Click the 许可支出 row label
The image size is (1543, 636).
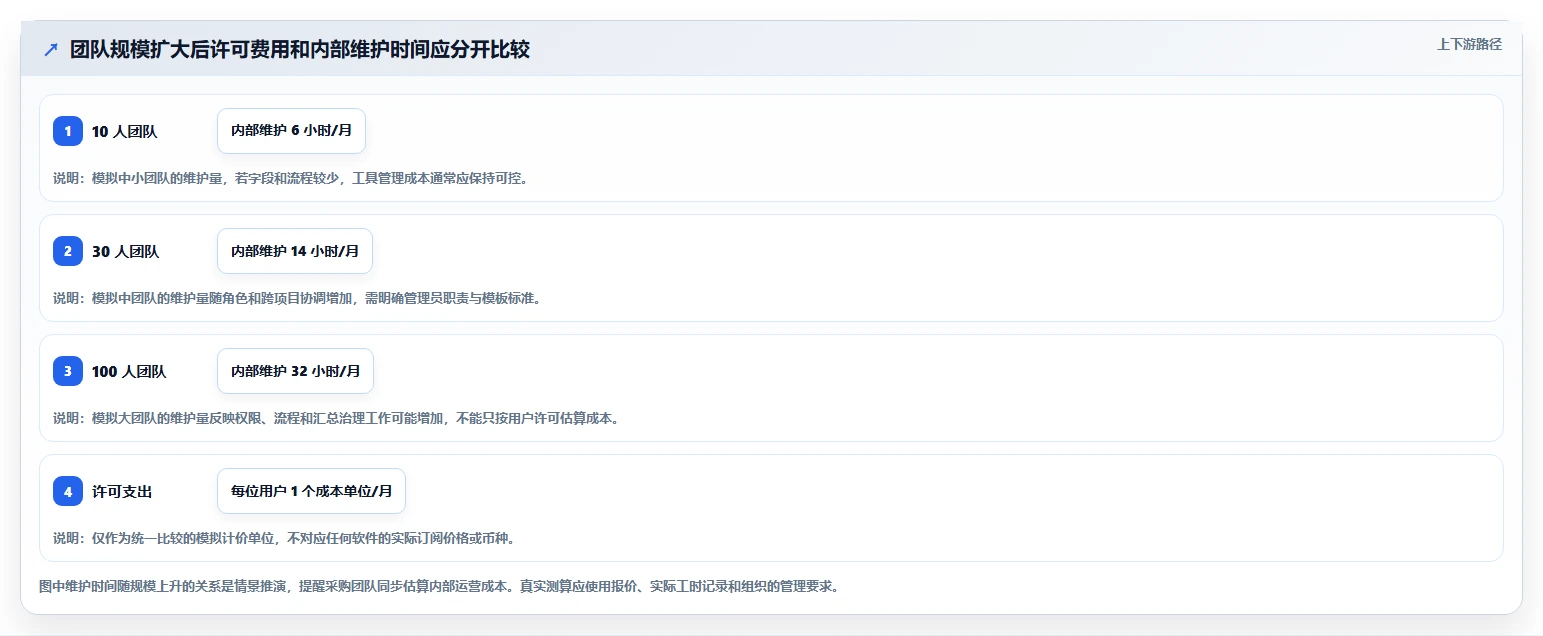coord(122,491)
